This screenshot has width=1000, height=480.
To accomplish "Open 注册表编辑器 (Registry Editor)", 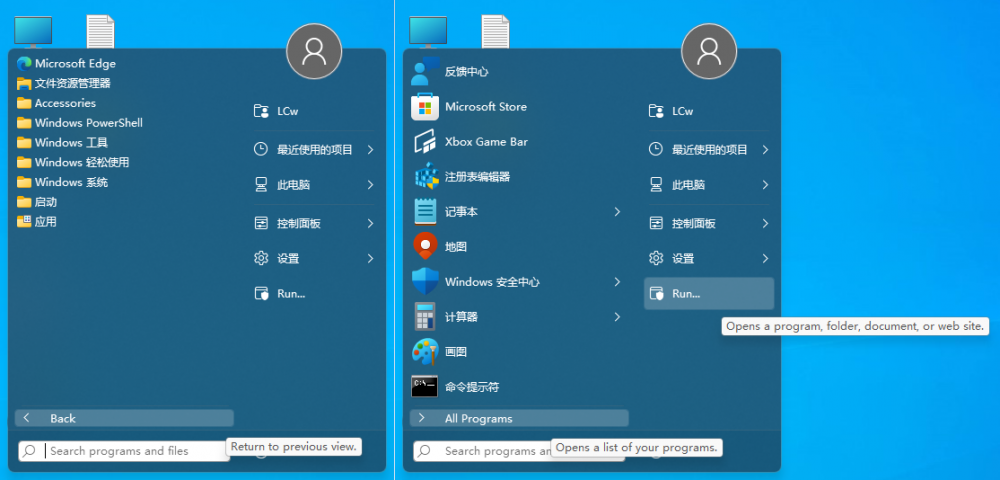I will click(x=519, y=177).
